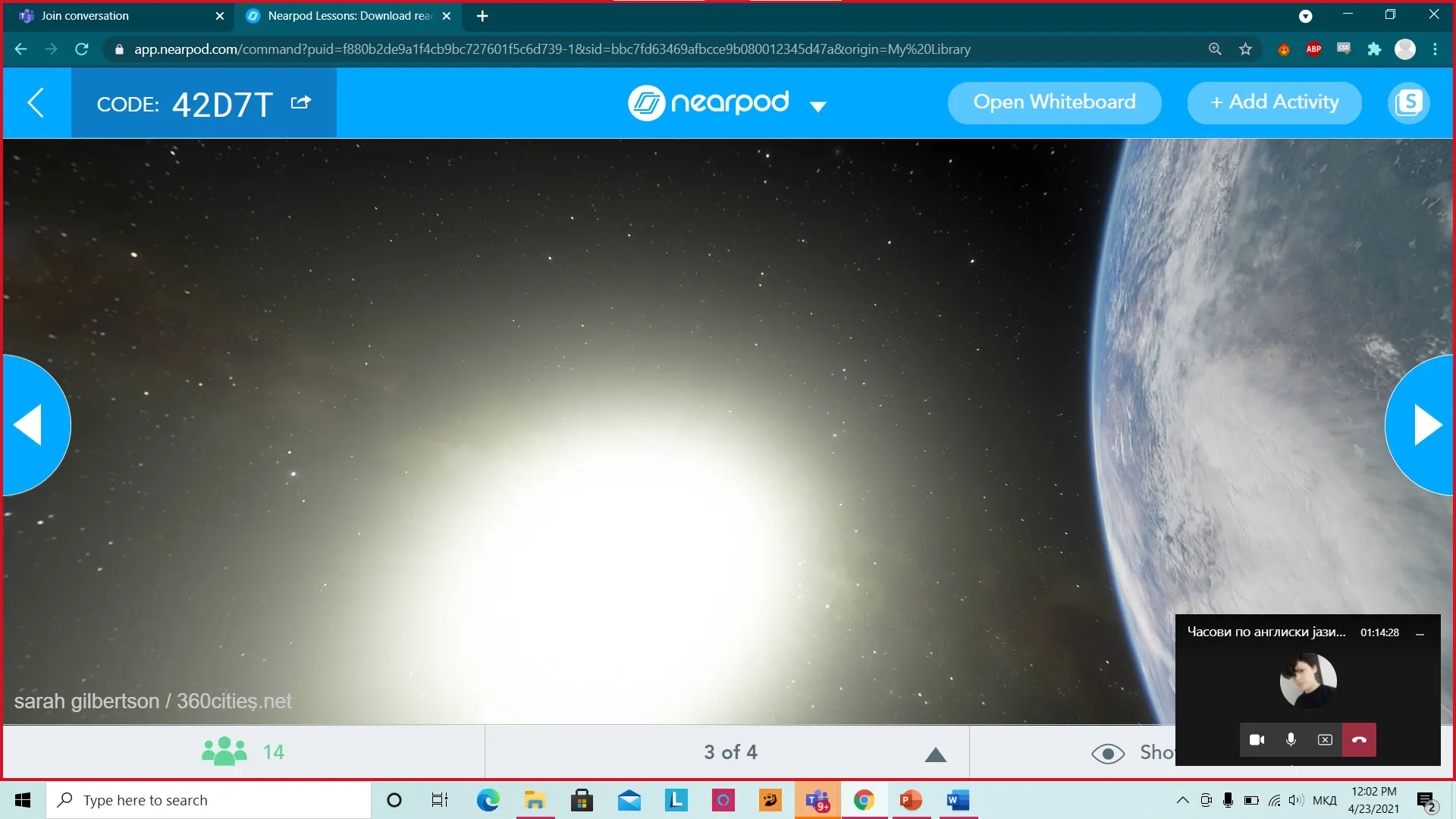Click the Open Whiteboard button
The image size is (1456, 819).
1054,102
